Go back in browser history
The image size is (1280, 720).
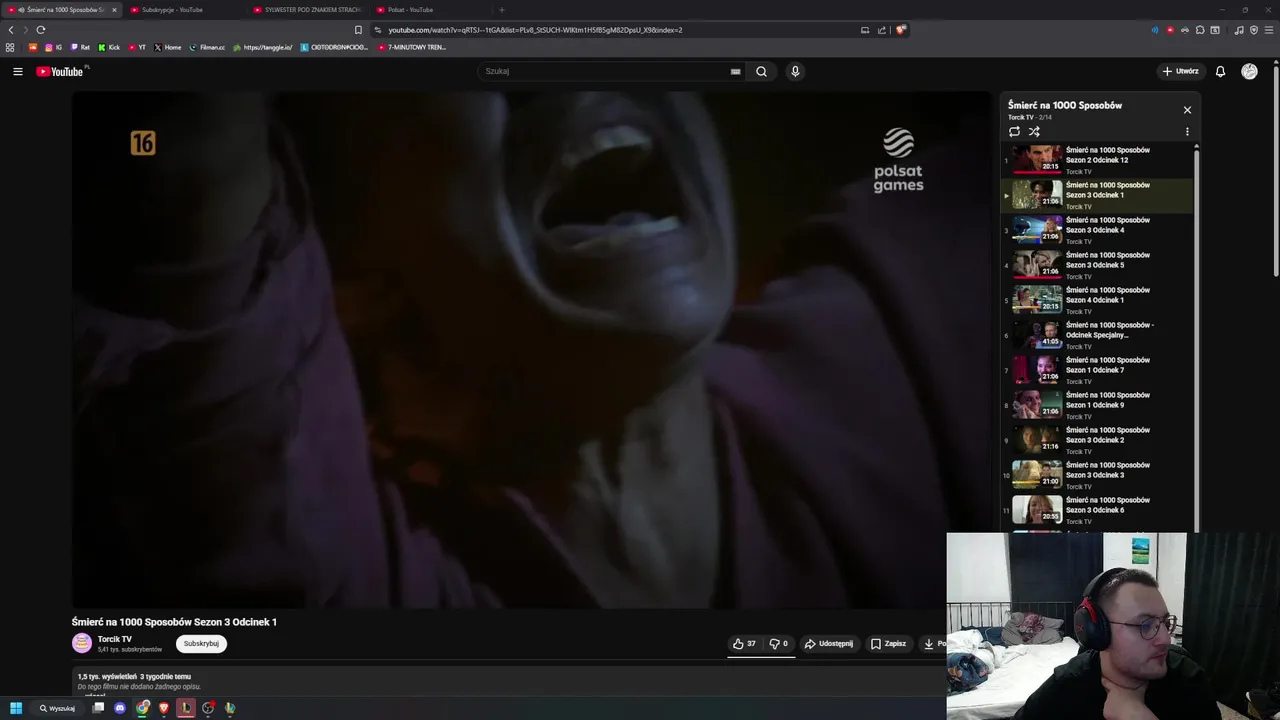11,30
